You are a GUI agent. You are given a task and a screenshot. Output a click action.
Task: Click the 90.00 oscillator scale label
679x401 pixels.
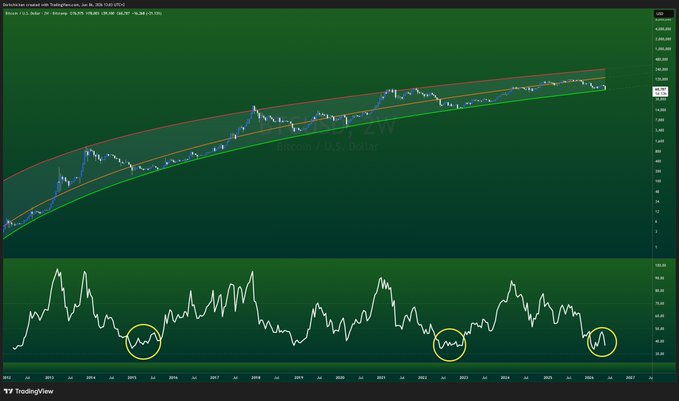(660, 278)
